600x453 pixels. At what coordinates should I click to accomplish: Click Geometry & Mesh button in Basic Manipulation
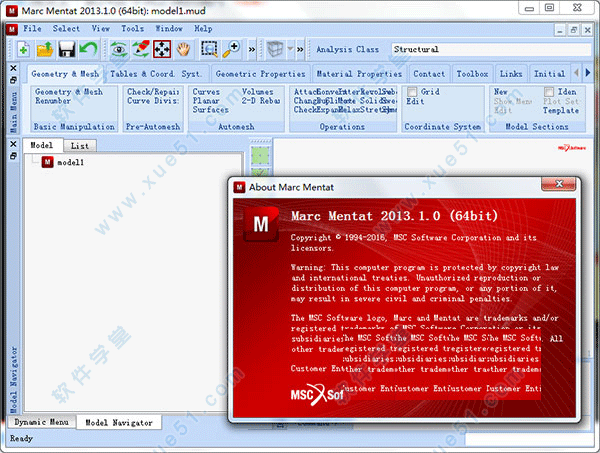pyautogui.click(x=69, y=92)
